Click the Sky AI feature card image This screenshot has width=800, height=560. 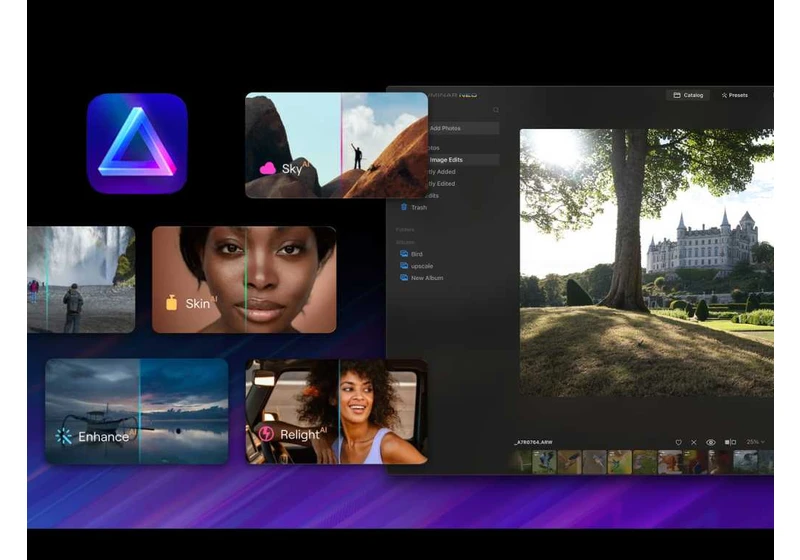[x=336, y=145]
